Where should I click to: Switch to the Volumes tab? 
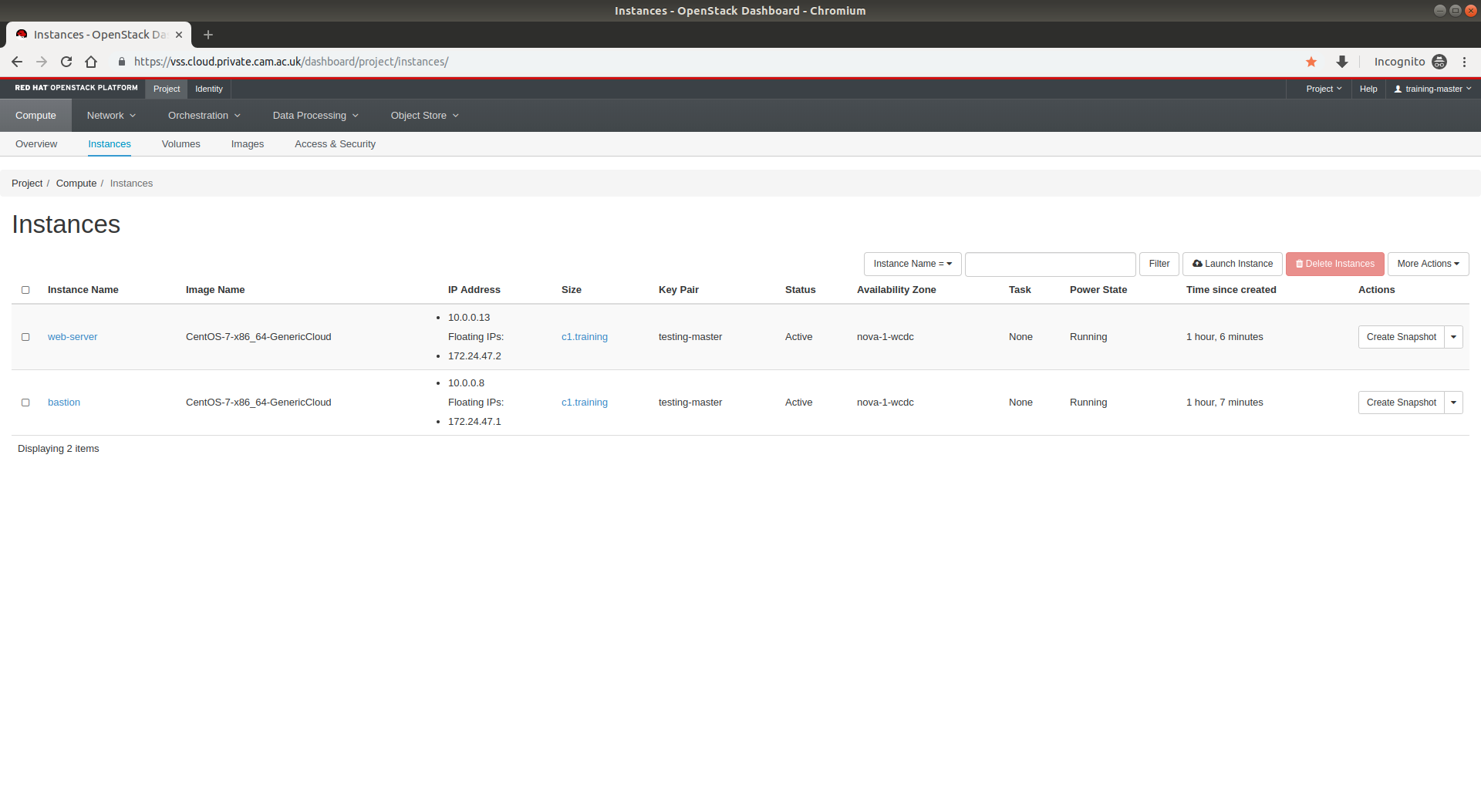pyautogui.click(x=180, y=144)
